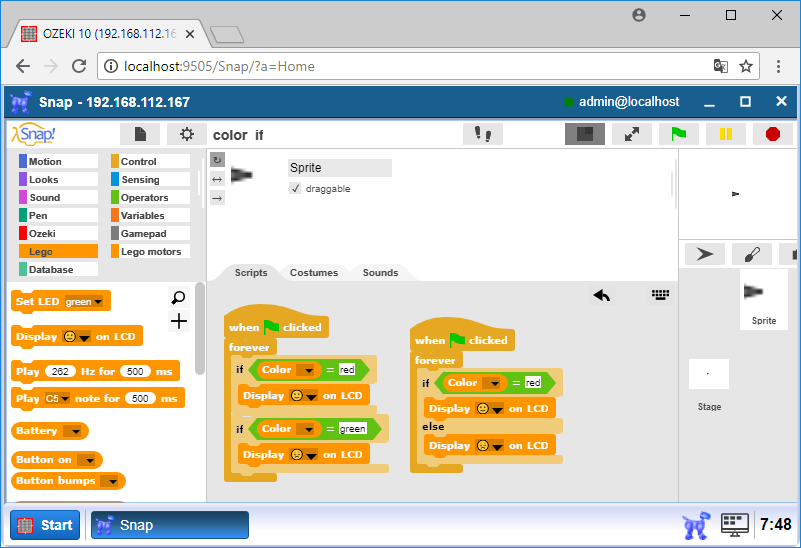Undo last drop with the back arrow
801x548 pixels.
(602, 295)
